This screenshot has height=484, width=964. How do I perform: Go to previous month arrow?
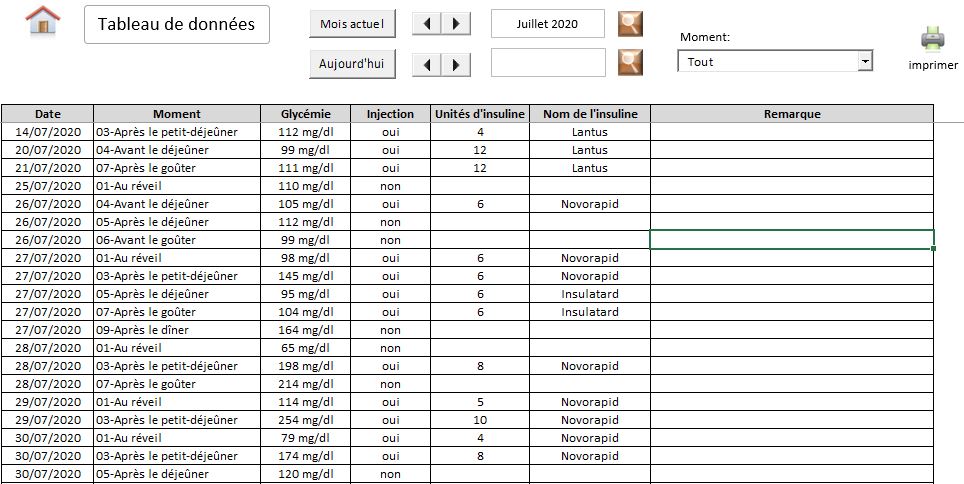pyautogui.click(x=427, y=24)
